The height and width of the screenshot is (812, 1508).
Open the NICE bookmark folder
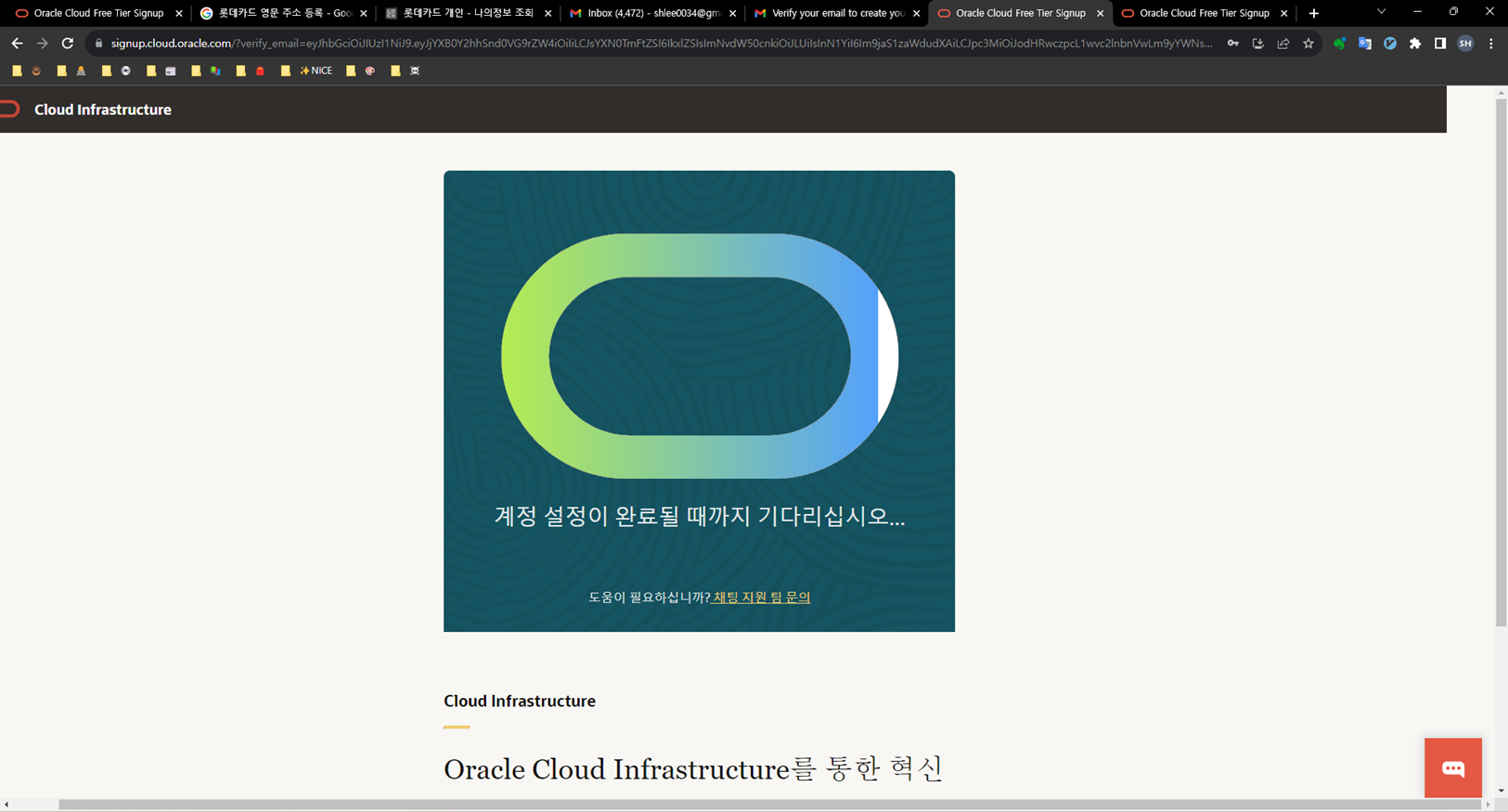(308, 71)
